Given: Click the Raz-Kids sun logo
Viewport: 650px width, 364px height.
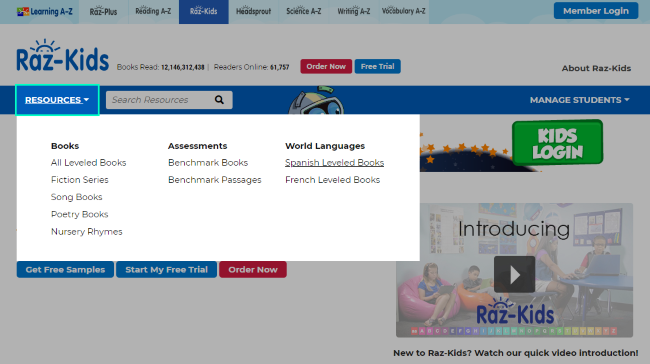Looking at the screenshot, I should pos(63,56).
